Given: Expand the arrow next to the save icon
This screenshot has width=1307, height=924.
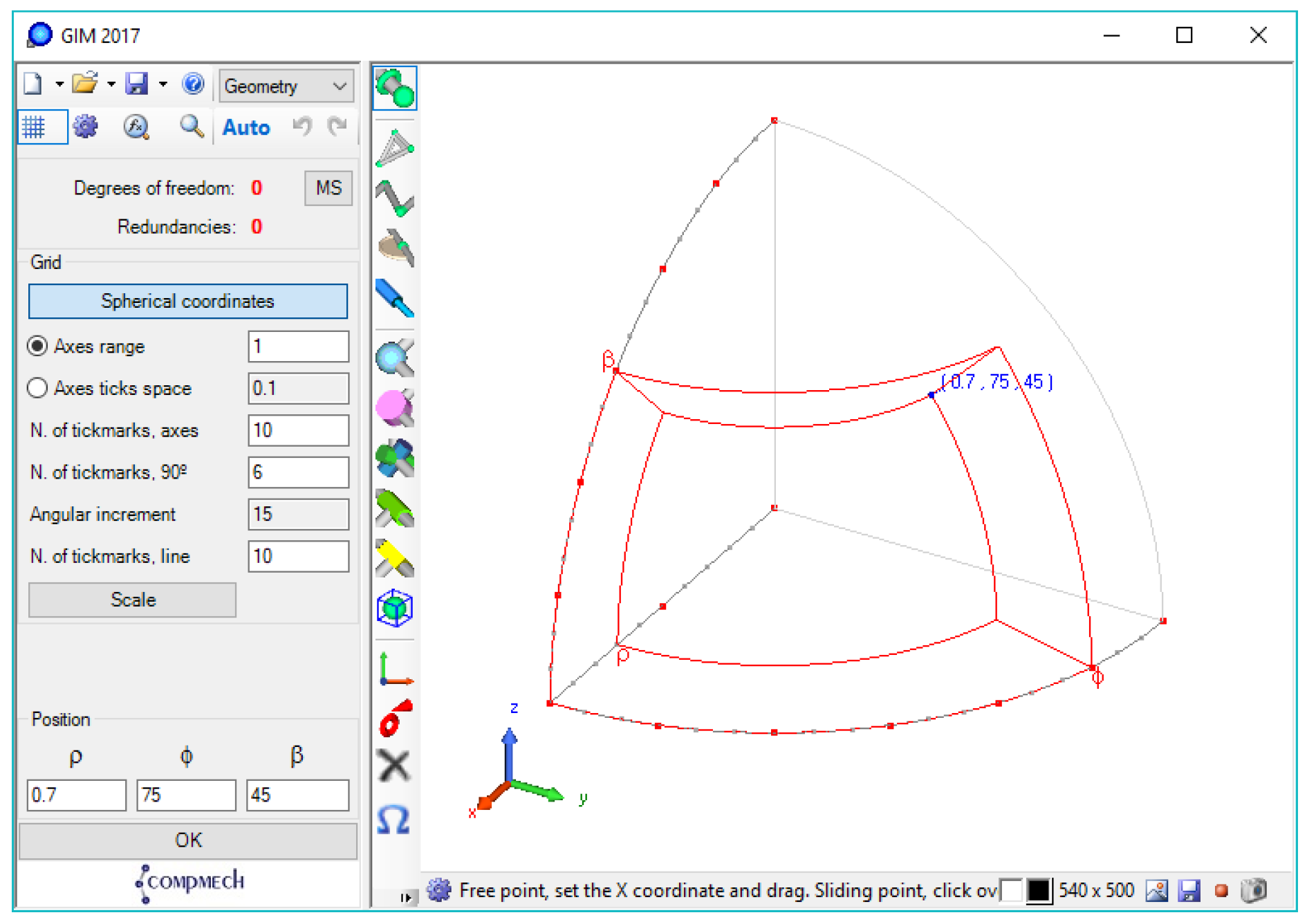Looking at the screenshot, I should pos(163,84).
